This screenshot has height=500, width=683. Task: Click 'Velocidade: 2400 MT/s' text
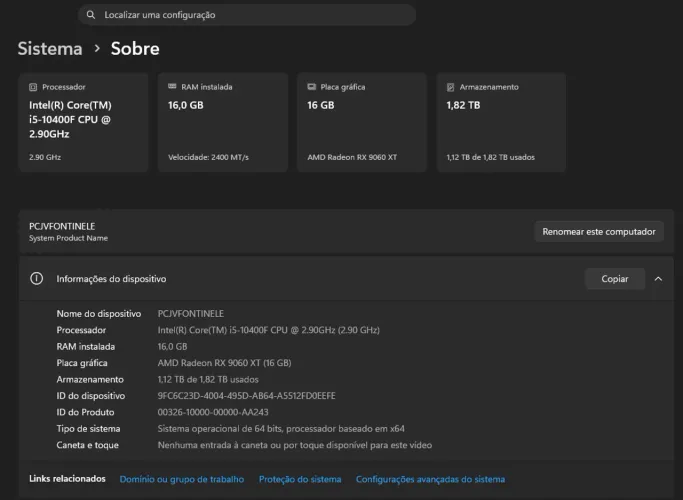click(208, 157)
